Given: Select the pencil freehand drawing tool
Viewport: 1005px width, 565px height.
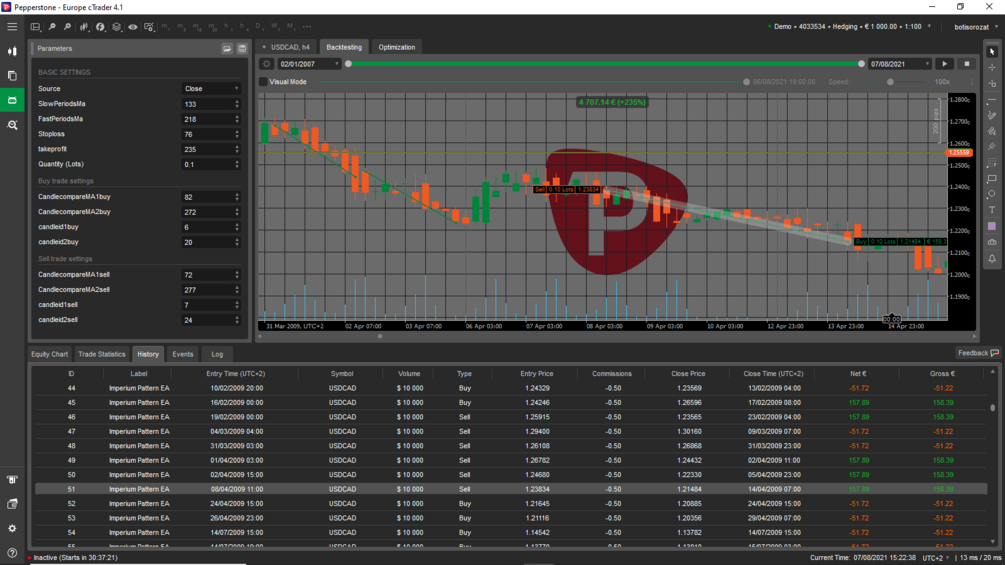Looking at the screenshot, I should (x=992, y=115).
